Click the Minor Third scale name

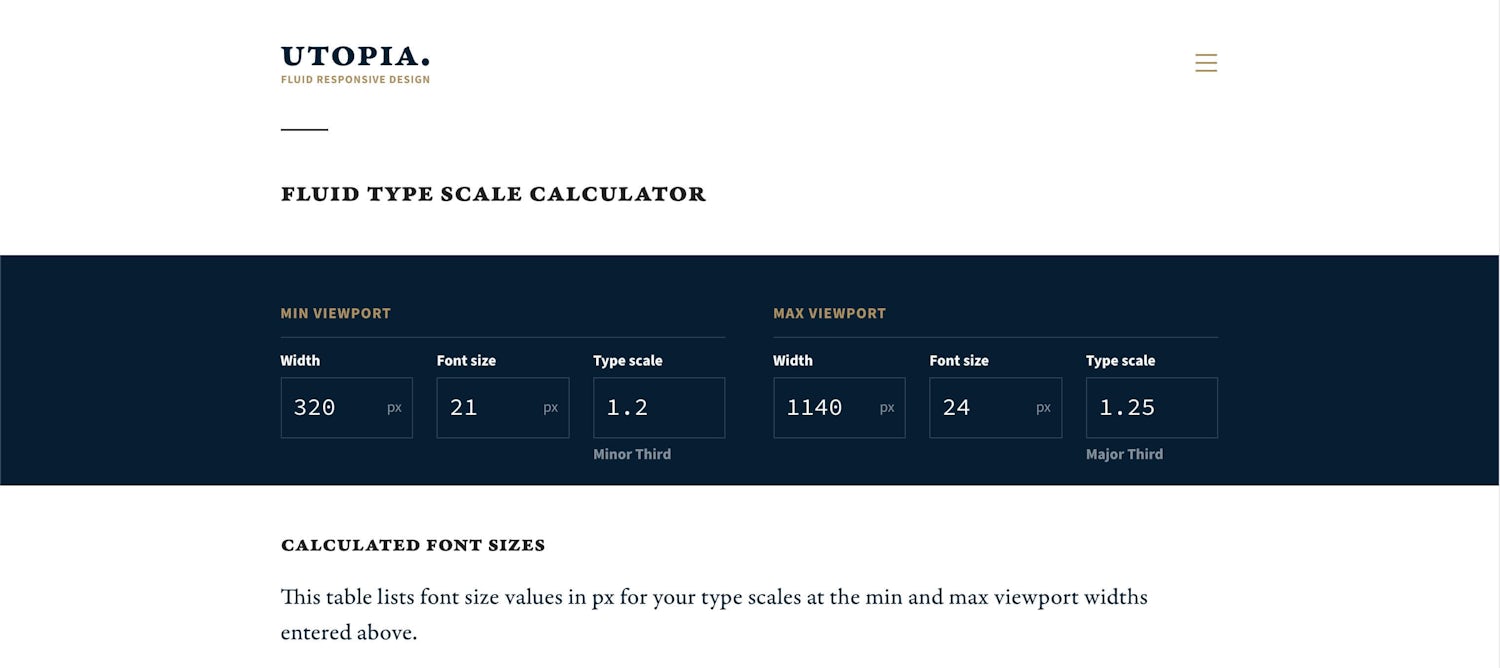point(632,454)
